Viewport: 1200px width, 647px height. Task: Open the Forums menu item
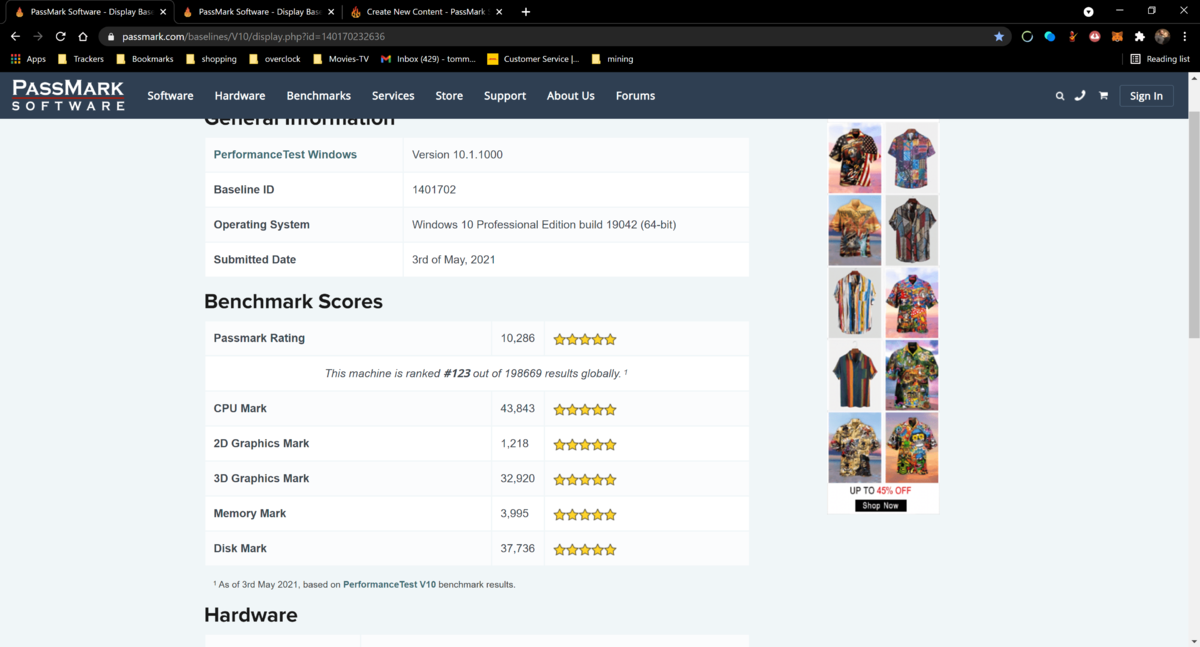click(x=635, y=96)
